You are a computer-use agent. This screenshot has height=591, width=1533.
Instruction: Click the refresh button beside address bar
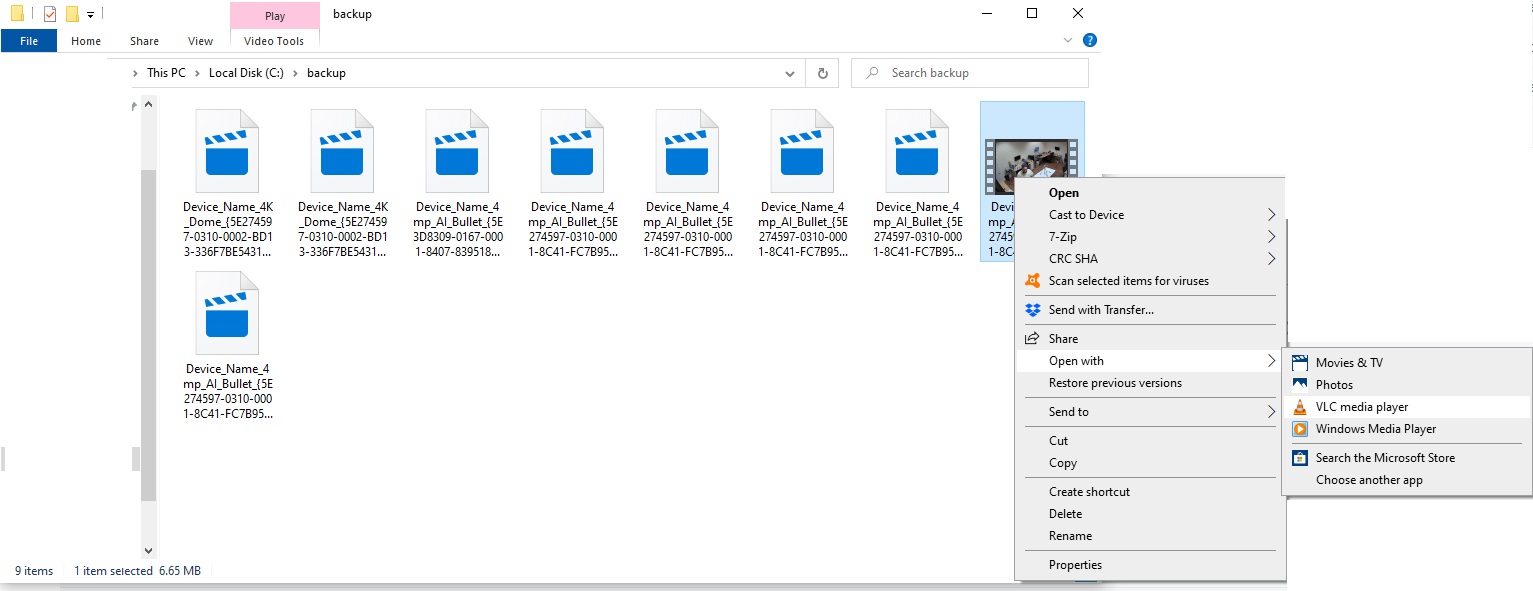pyautogui.click(x=822, y=73)
